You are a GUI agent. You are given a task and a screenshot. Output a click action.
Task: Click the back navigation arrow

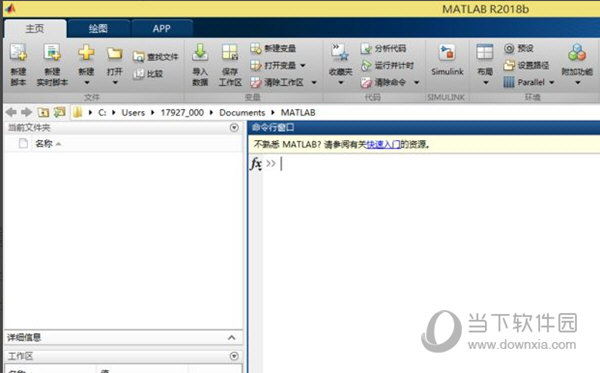(11, 112)
